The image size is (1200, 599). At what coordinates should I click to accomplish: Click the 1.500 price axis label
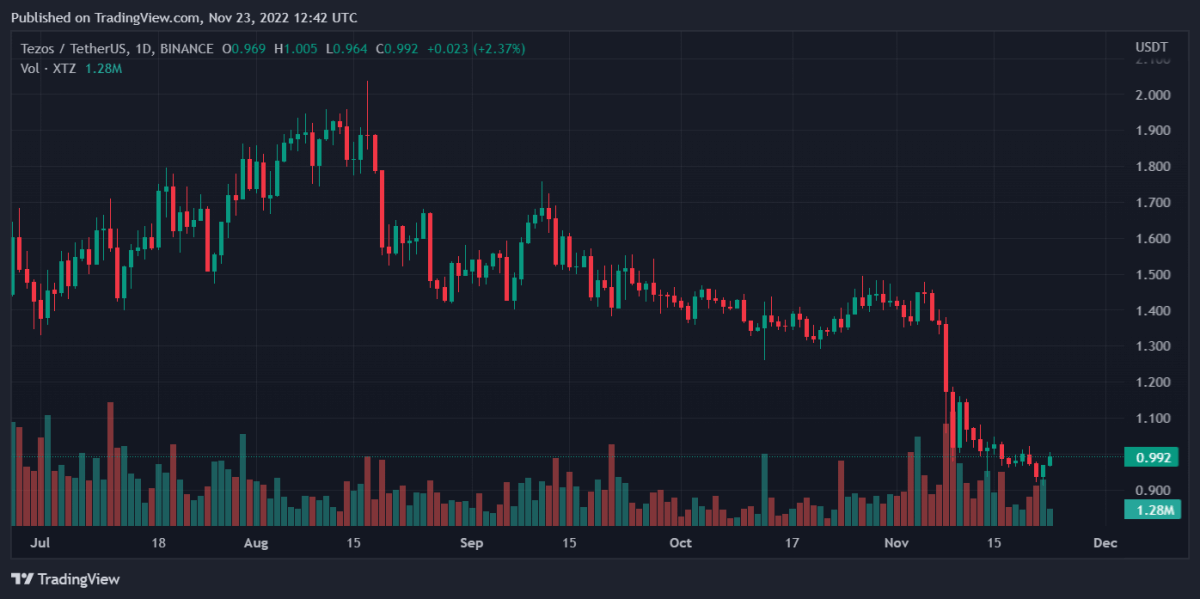click(1152, 275)
